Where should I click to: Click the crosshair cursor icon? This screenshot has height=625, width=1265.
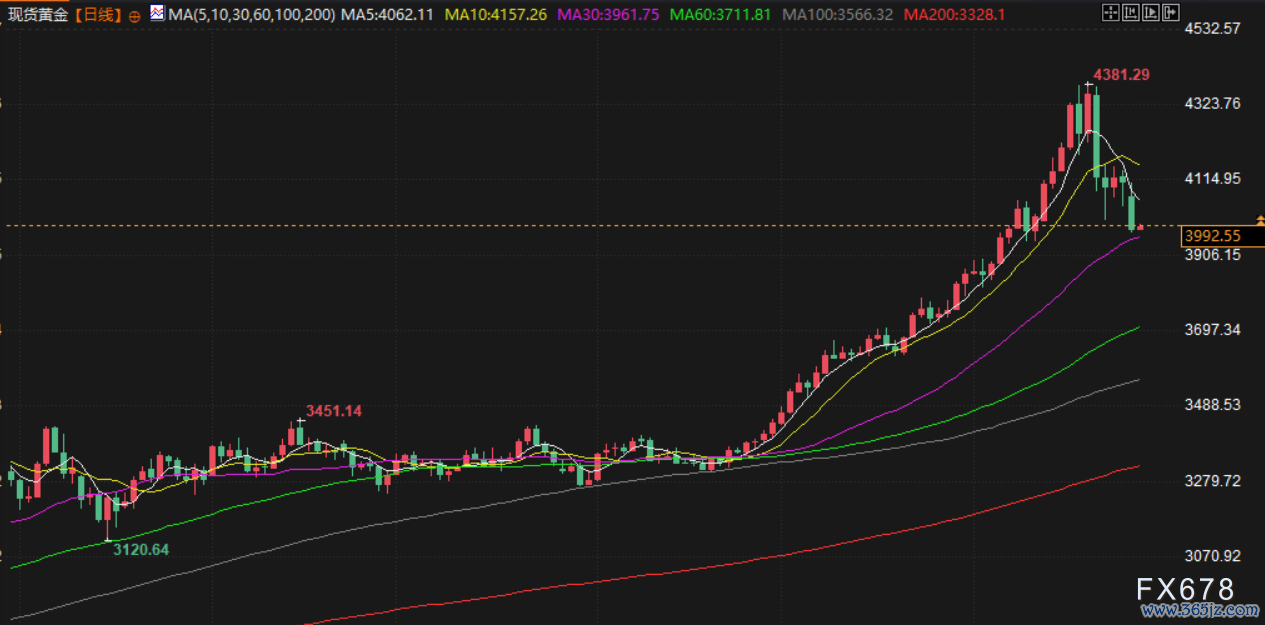[x=1110, y=13]
